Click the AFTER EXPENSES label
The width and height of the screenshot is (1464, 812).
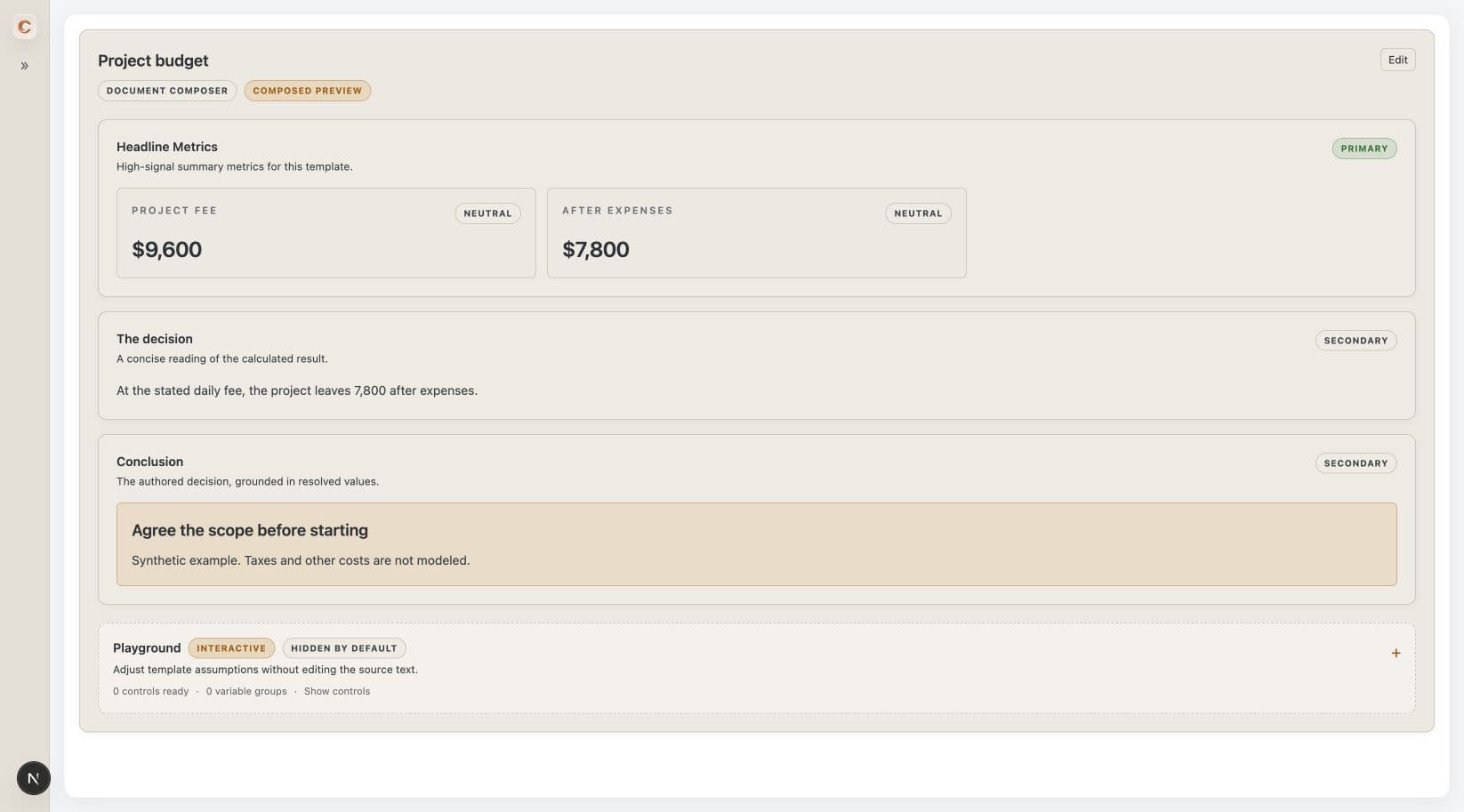click(617, 211)
